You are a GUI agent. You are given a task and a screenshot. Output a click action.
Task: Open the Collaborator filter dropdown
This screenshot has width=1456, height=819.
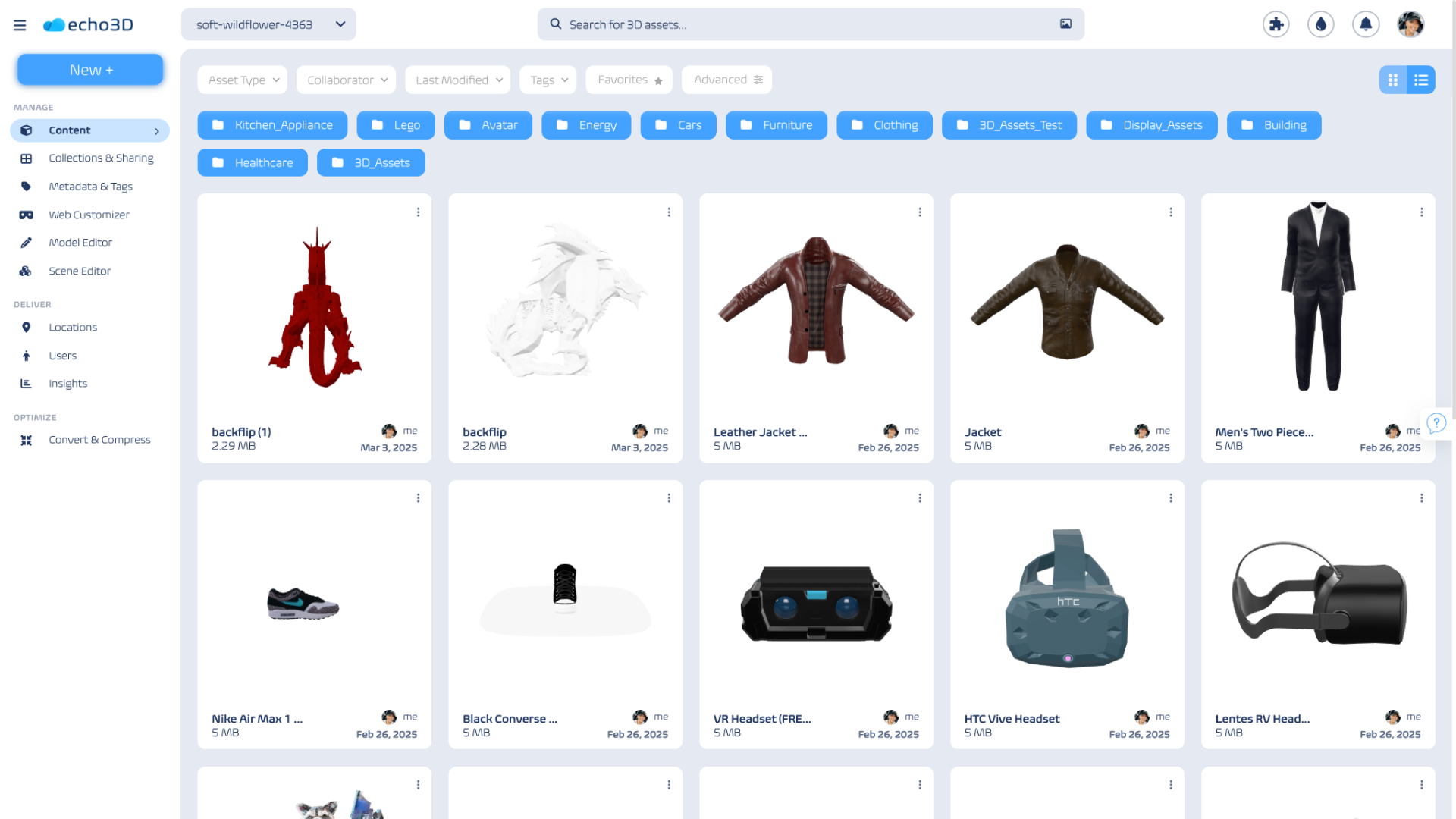(347, 80)
